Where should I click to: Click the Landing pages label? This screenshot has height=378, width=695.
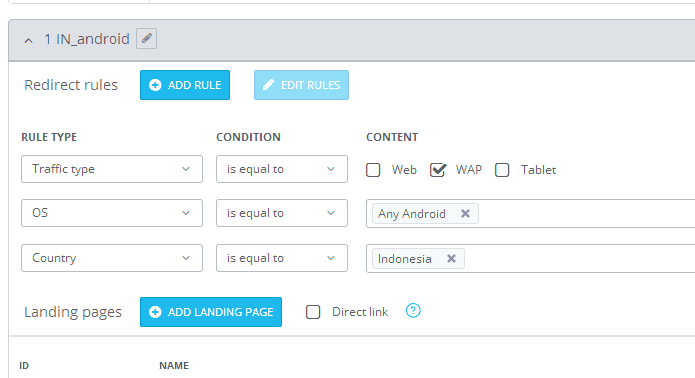coord(73,312)
